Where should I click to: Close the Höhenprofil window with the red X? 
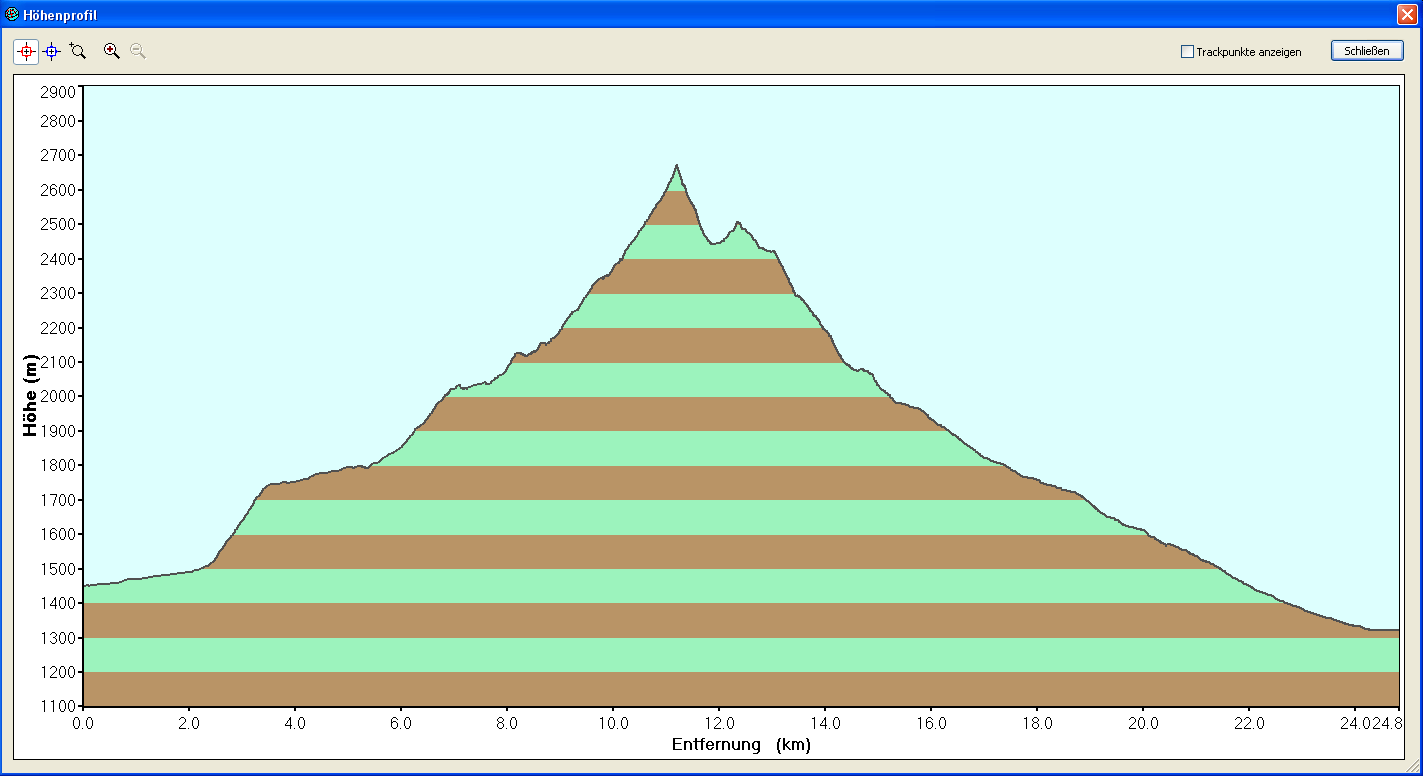coord(1407,14)
